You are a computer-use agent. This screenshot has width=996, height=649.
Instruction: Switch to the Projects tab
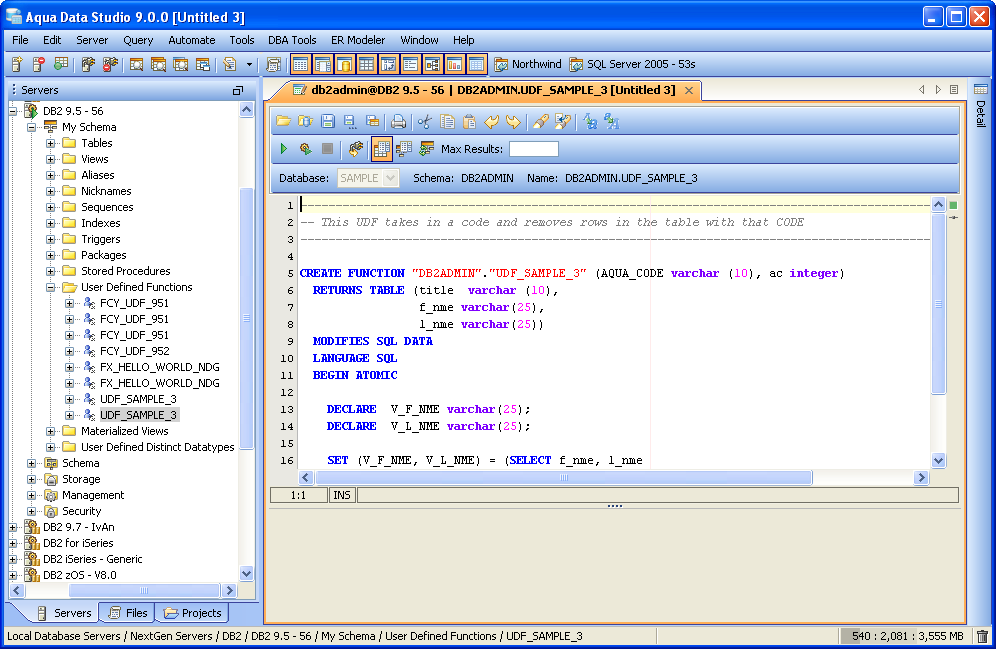click(194, 613)
